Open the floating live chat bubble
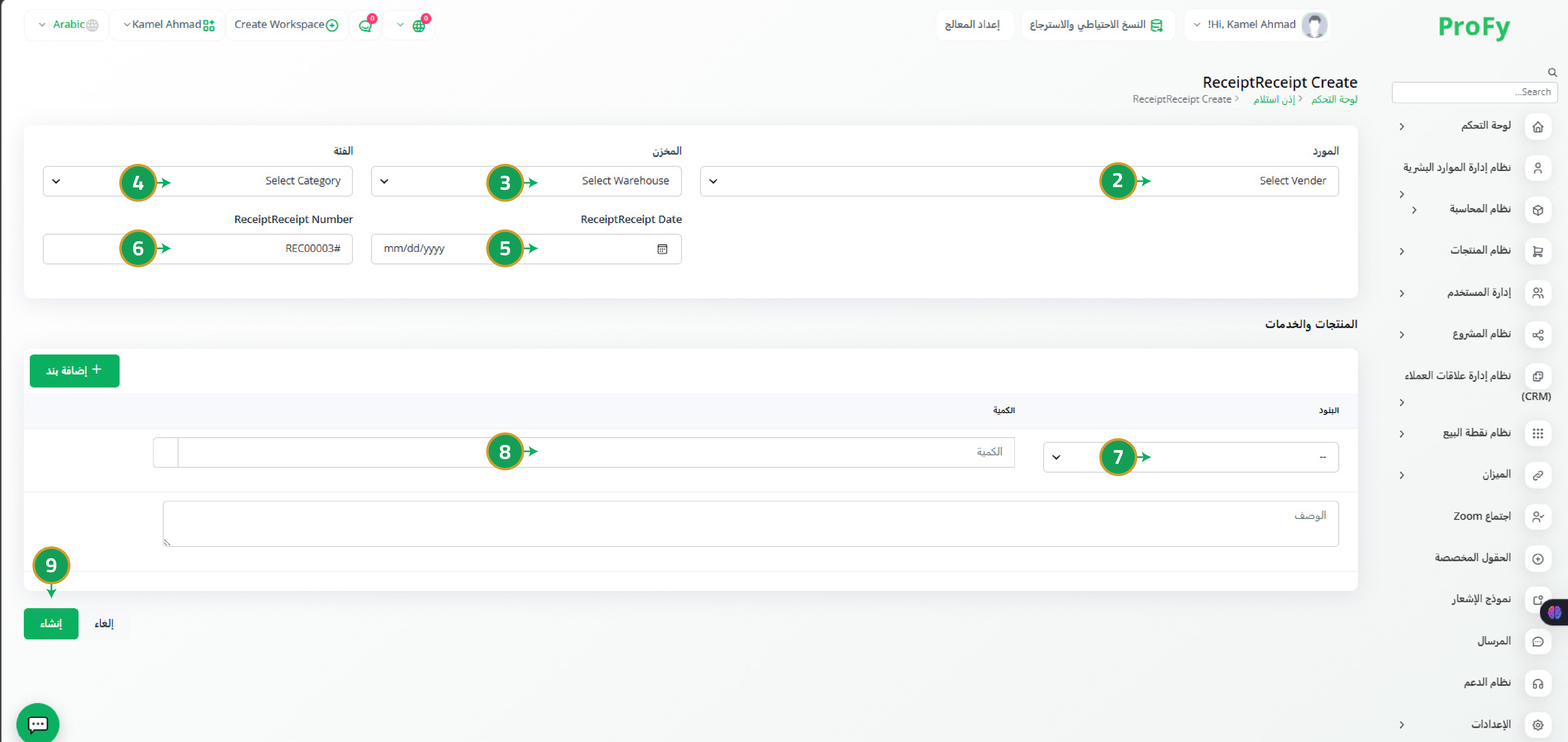Viewport: 1568px width, 742px height. [38, 724]
